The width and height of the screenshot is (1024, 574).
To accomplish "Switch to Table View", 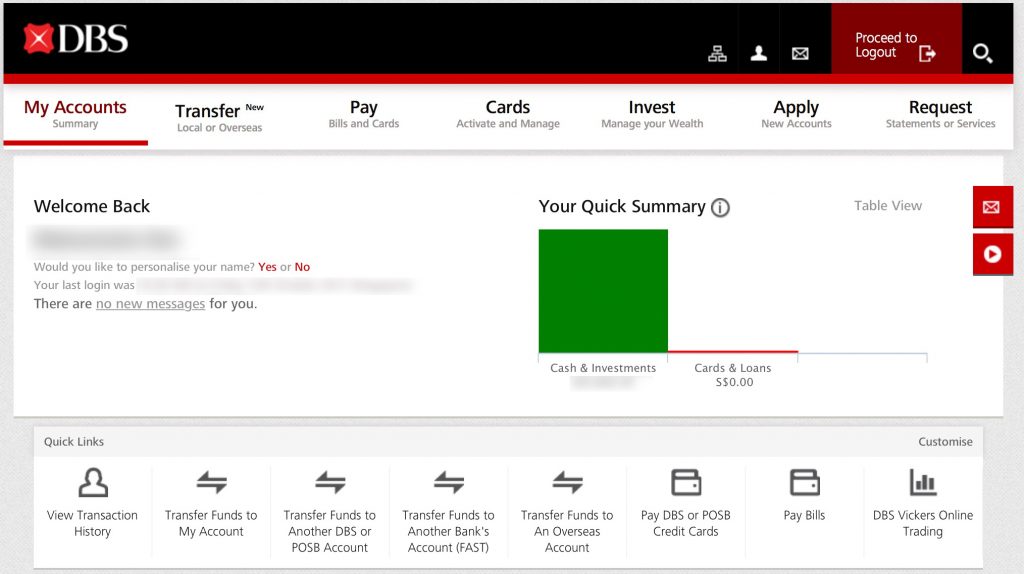I will pyautogui.click(x=888, y=206).
